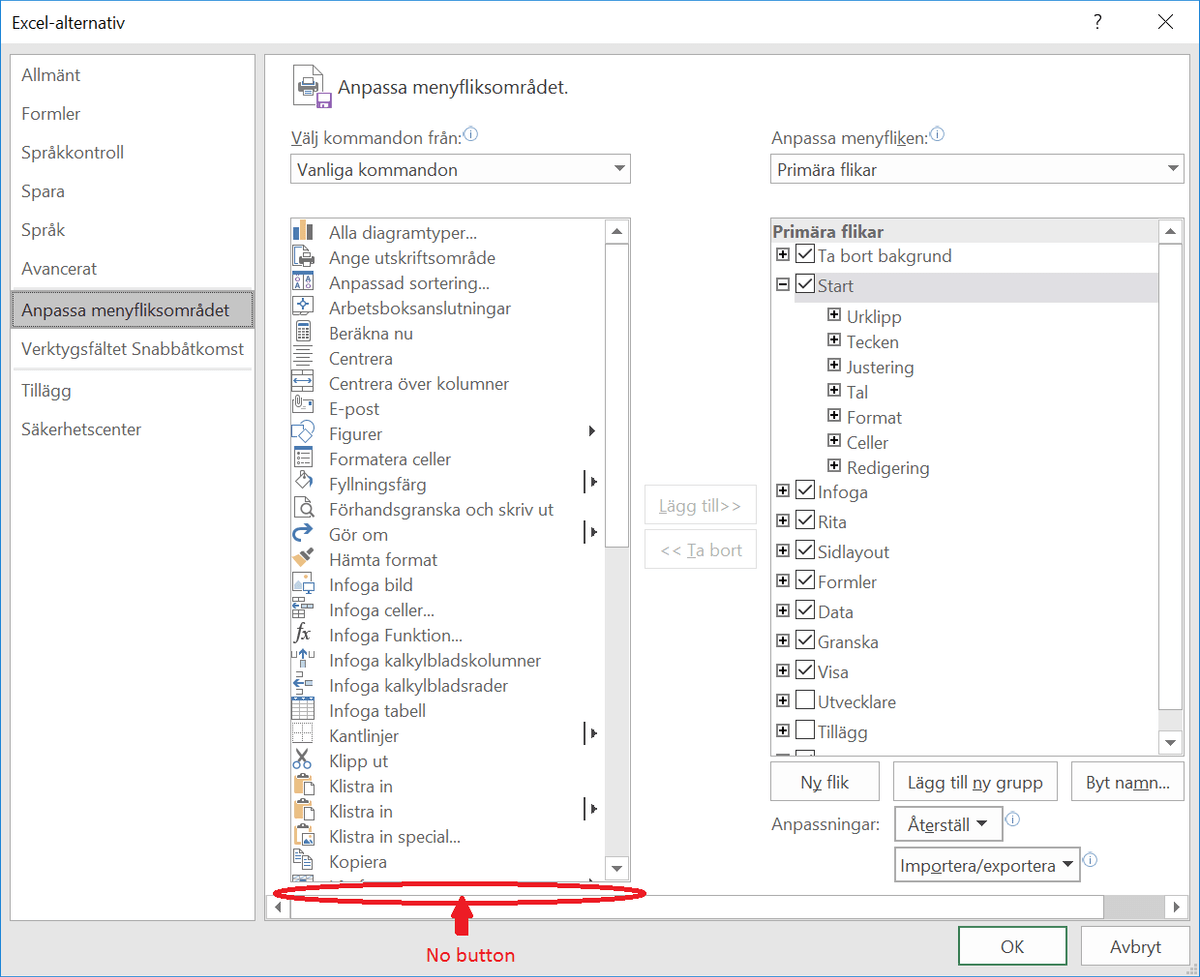Click the Lägg till ny grupp button
This screenshot has width=1200, height=977.
coord(975,782)
